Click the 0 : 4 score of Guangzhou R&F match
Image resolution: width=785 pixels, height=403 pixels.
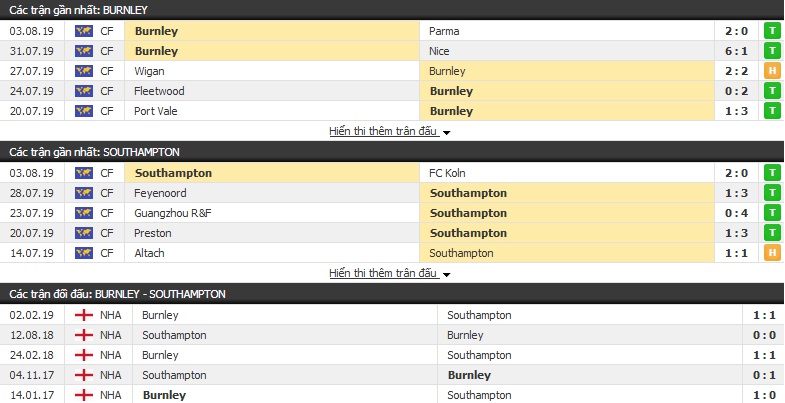click(736, 213)
